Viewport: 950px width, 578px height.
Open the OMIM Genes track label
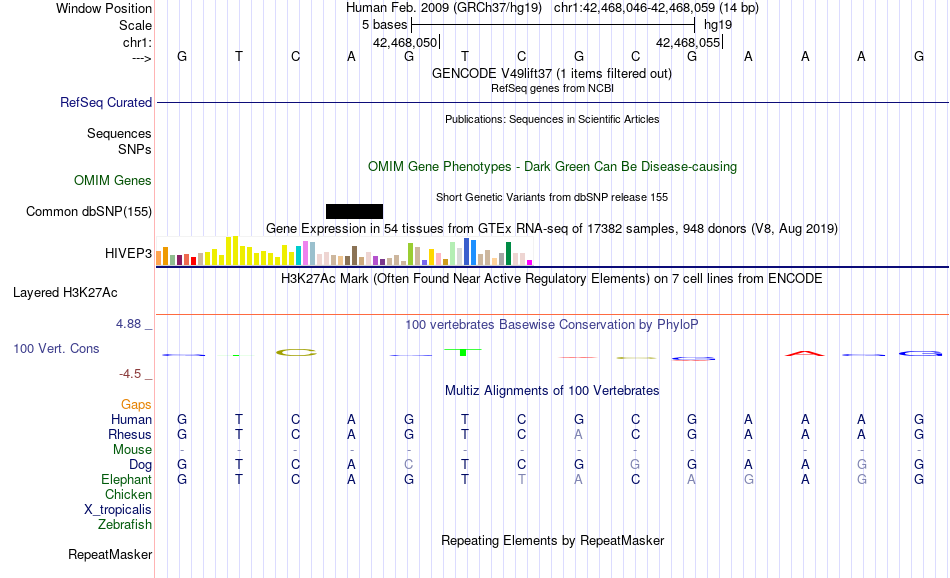coord(113,181)
